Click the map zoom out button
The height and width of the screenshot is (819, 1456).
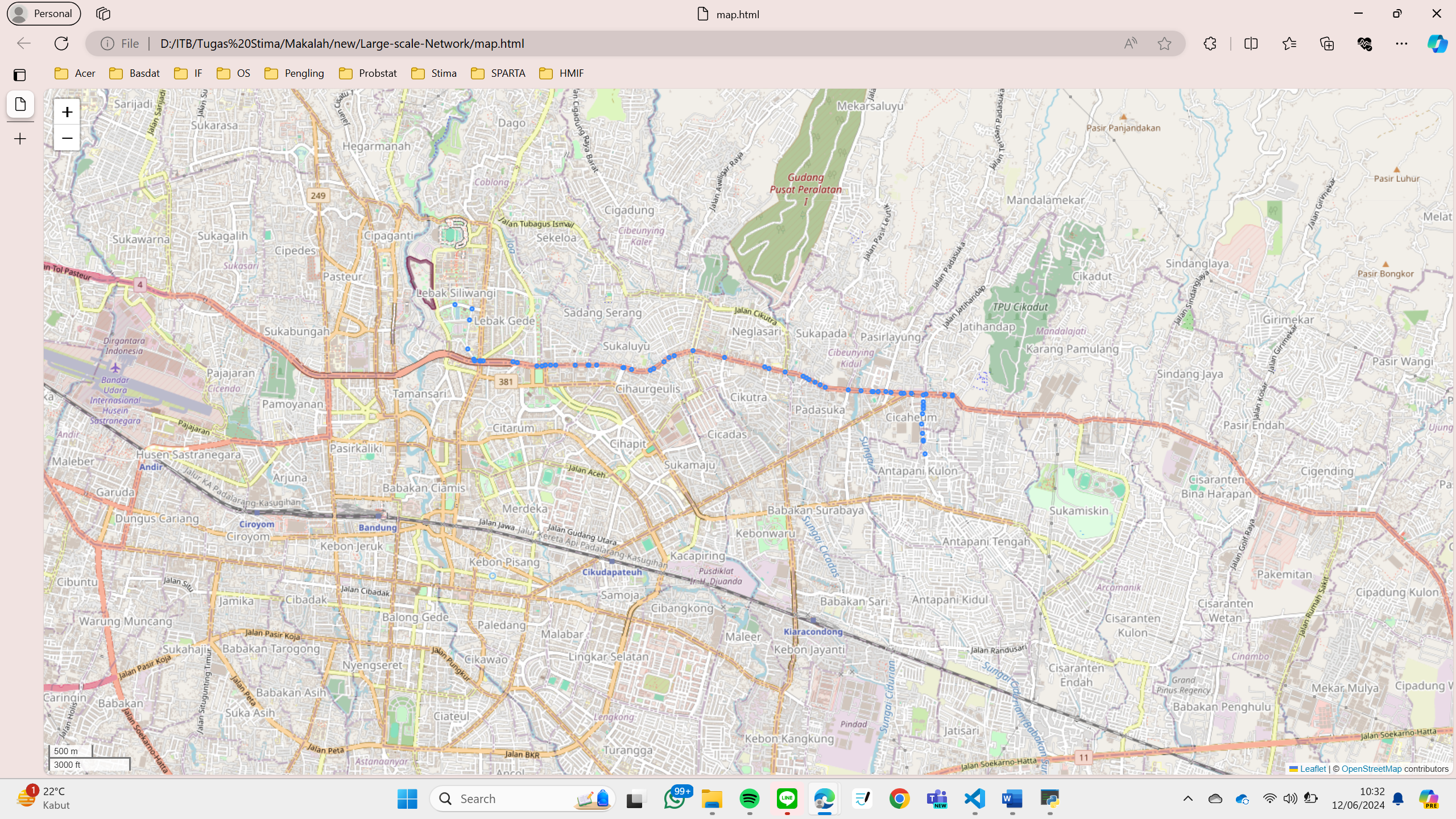(67, 138)
